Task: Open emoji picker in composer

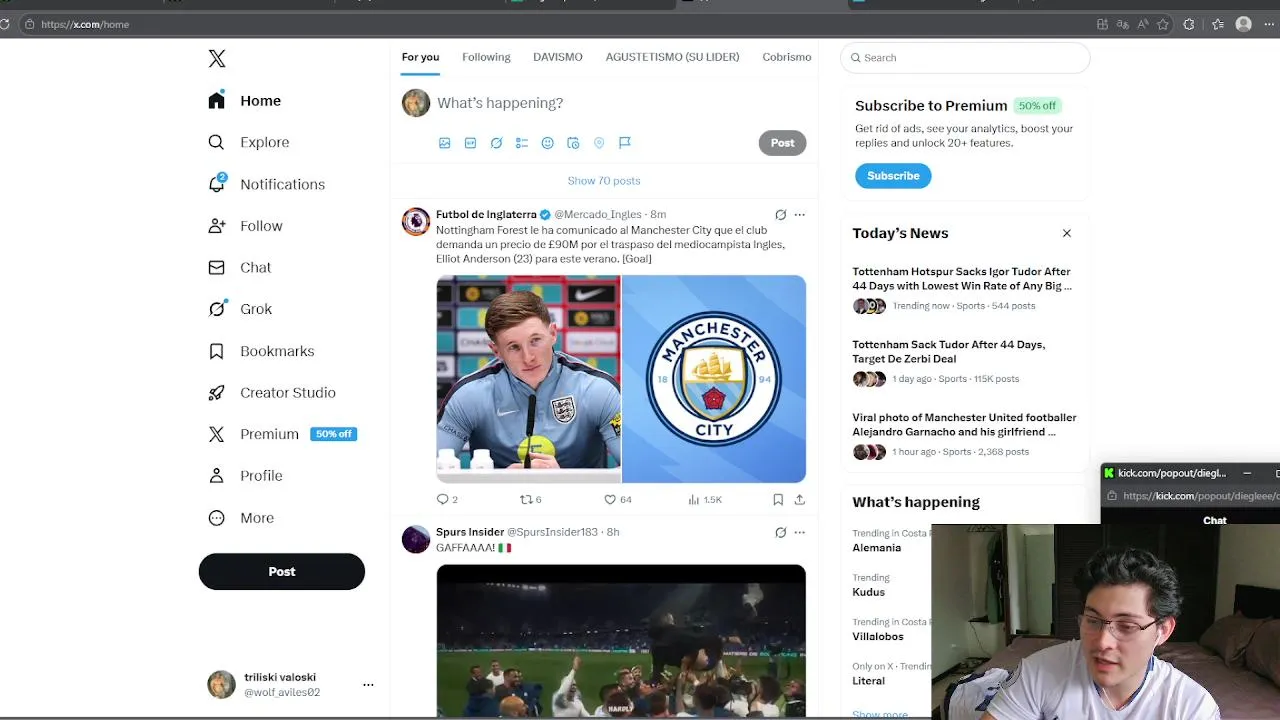Action: pos(547,143)
